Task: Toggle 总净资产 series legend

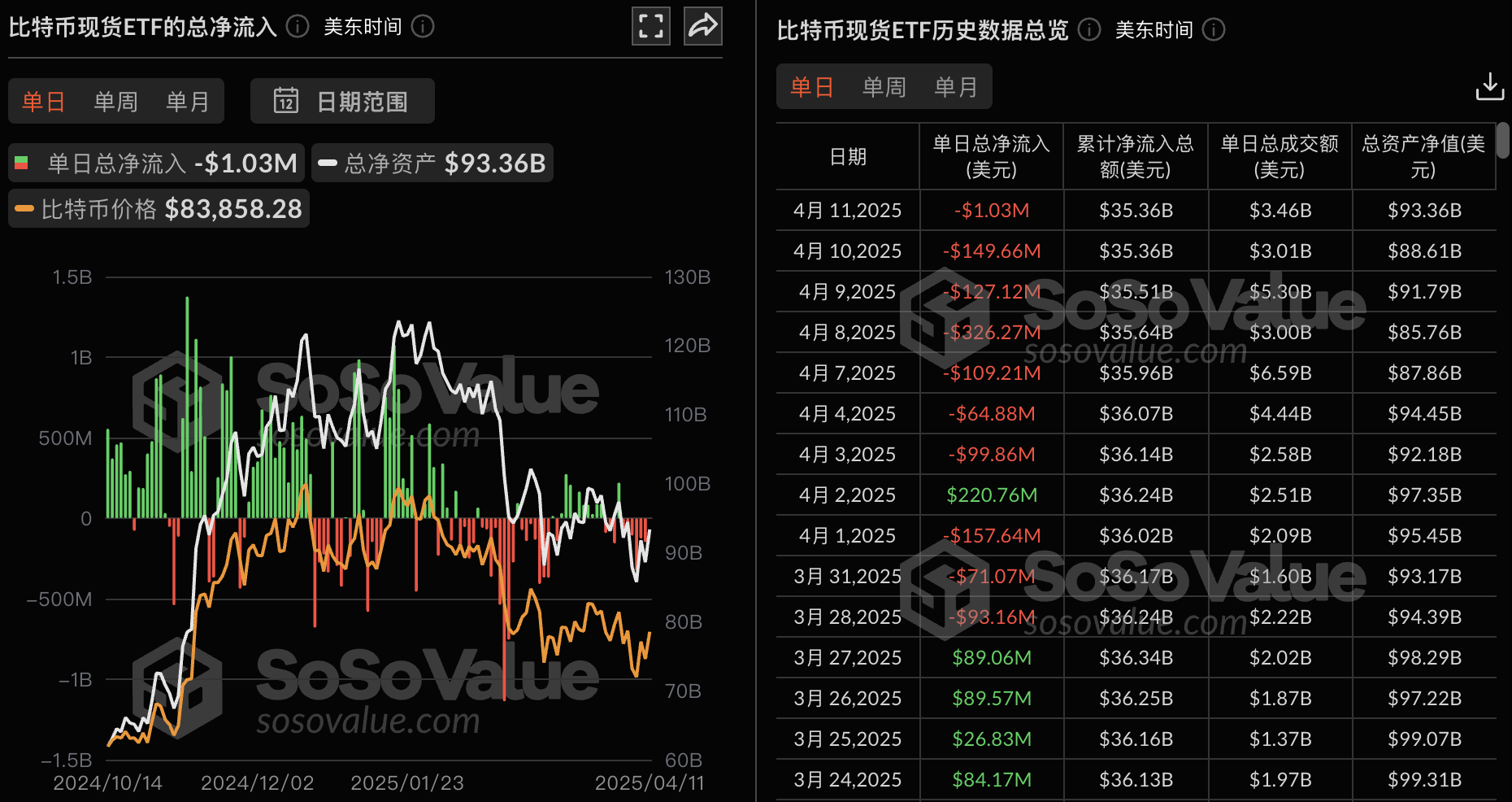Action: [432, 163]
